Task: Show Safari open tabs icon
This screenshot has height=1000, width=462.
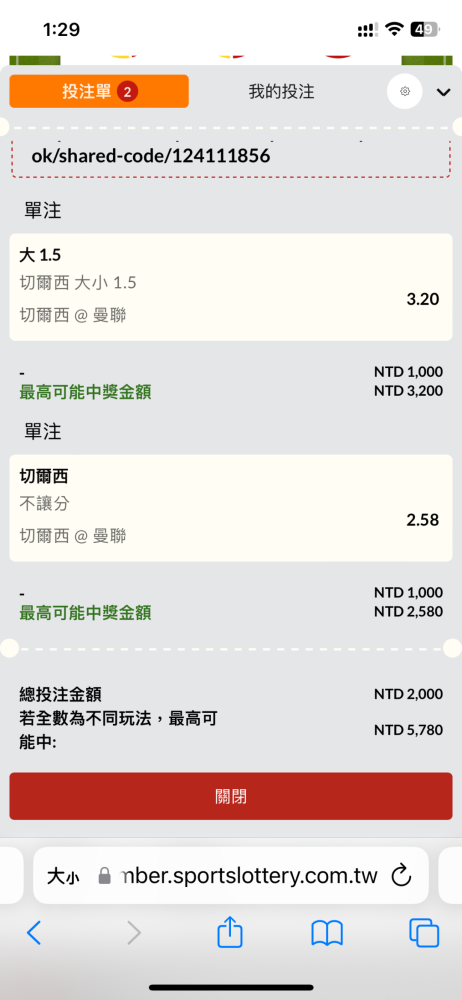Action: pyautogui.click(x=424, y=933)
